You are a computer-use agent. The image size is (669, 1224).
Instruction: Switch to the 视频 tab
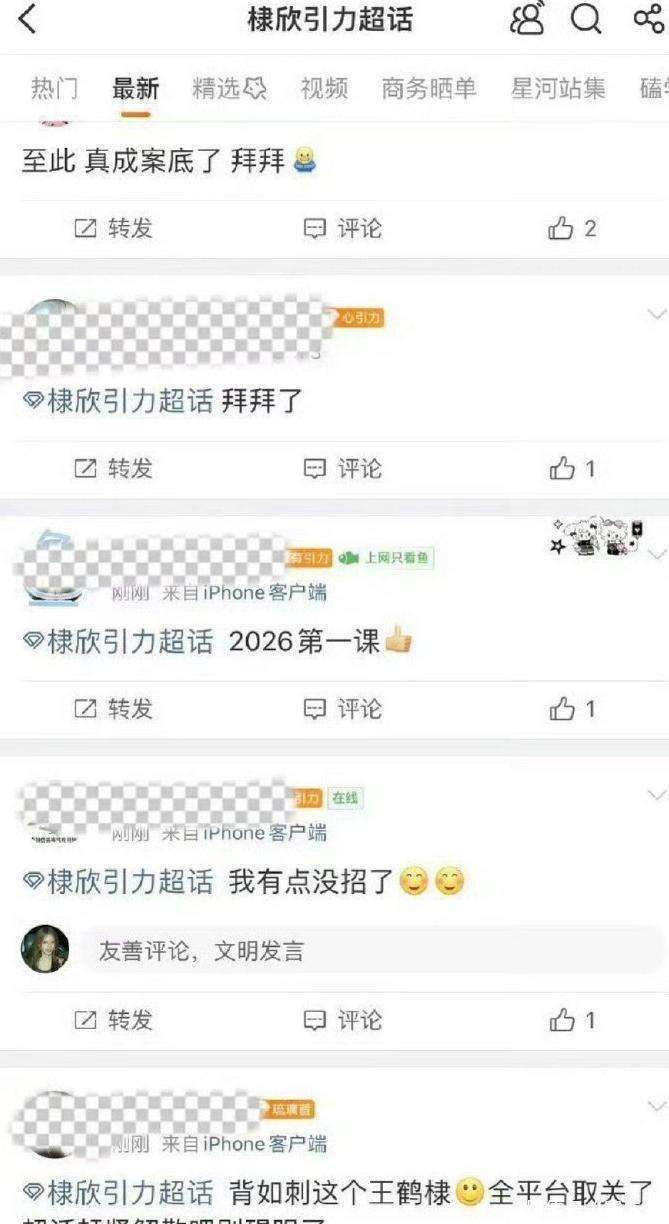tap(324, 89)
